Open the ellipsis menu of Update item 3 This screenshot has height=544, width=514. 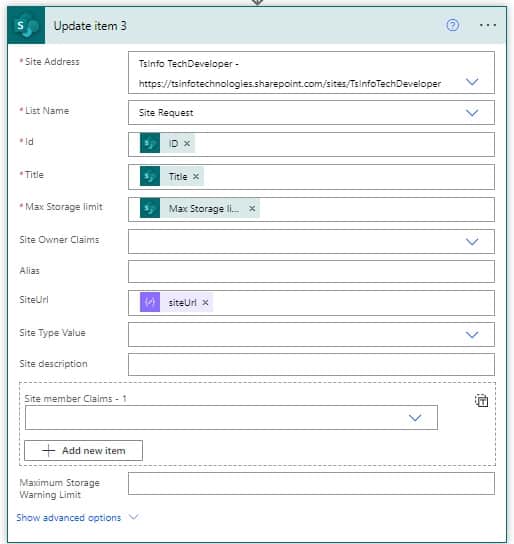coord(488,25)
